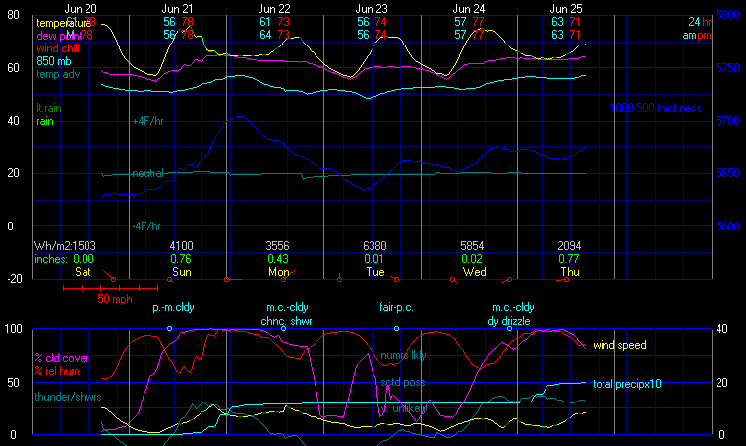Click the 2094 solar energy value
Viewport: 746px width, 446px height.
click(569, 246)
